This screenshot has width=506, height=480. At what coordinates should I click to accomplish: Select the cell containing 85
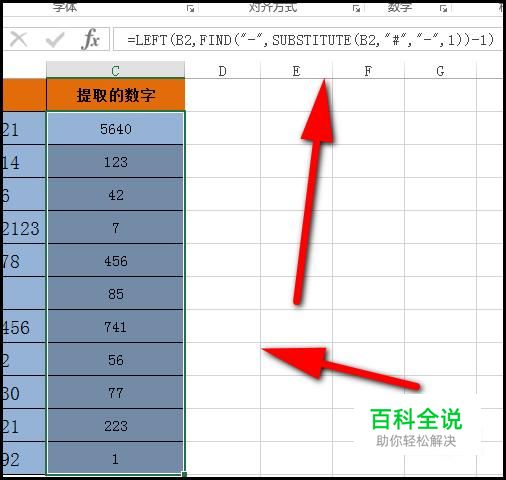tap(115, 293)
